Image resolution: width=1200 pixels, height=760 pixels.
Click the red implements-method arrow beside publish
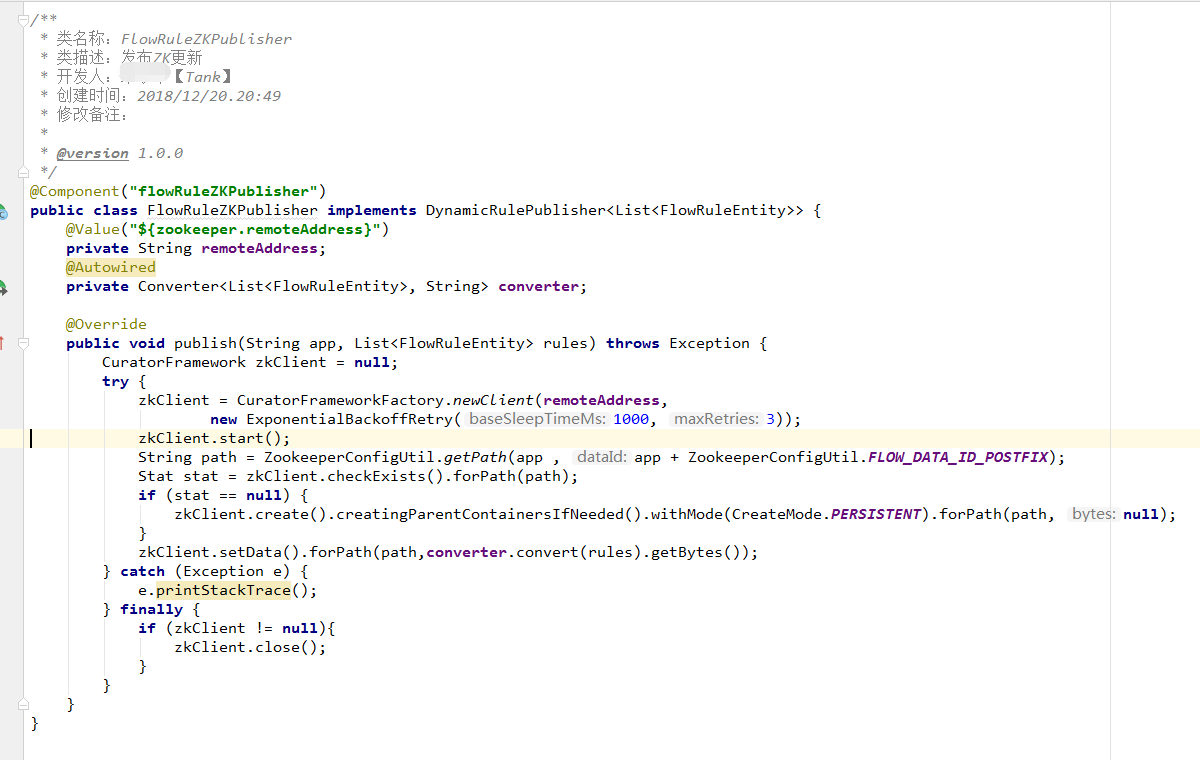click(2, 343)
